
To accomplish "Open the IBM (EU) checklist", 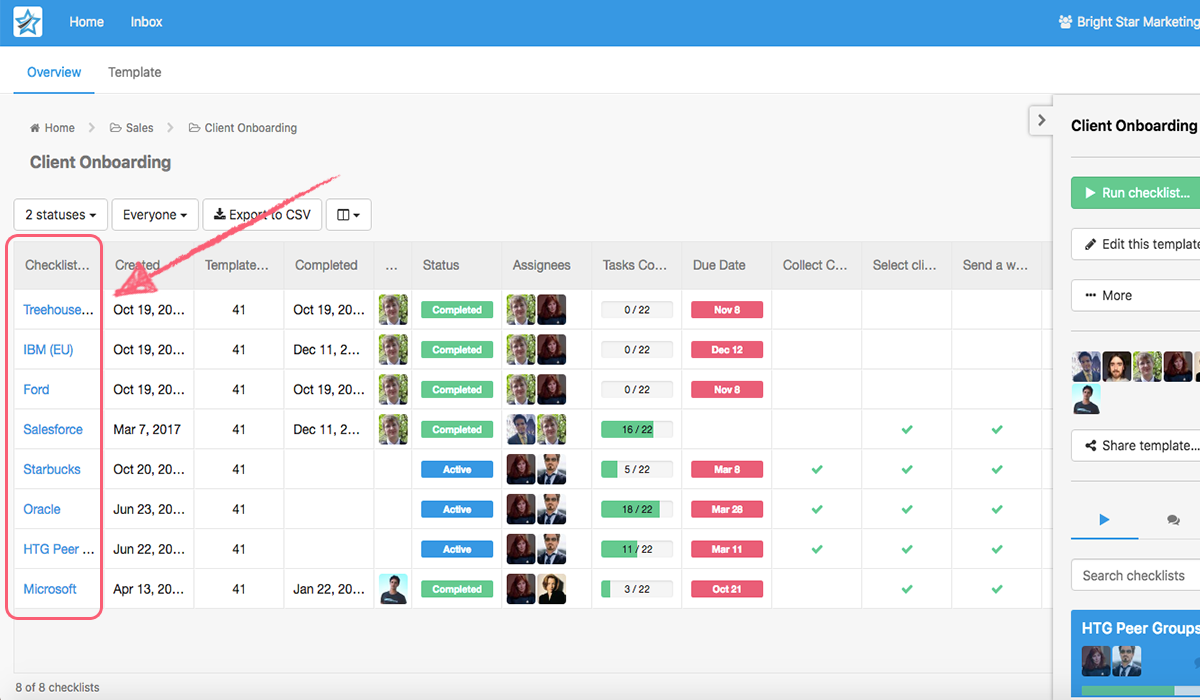I will tap(48, 350).
